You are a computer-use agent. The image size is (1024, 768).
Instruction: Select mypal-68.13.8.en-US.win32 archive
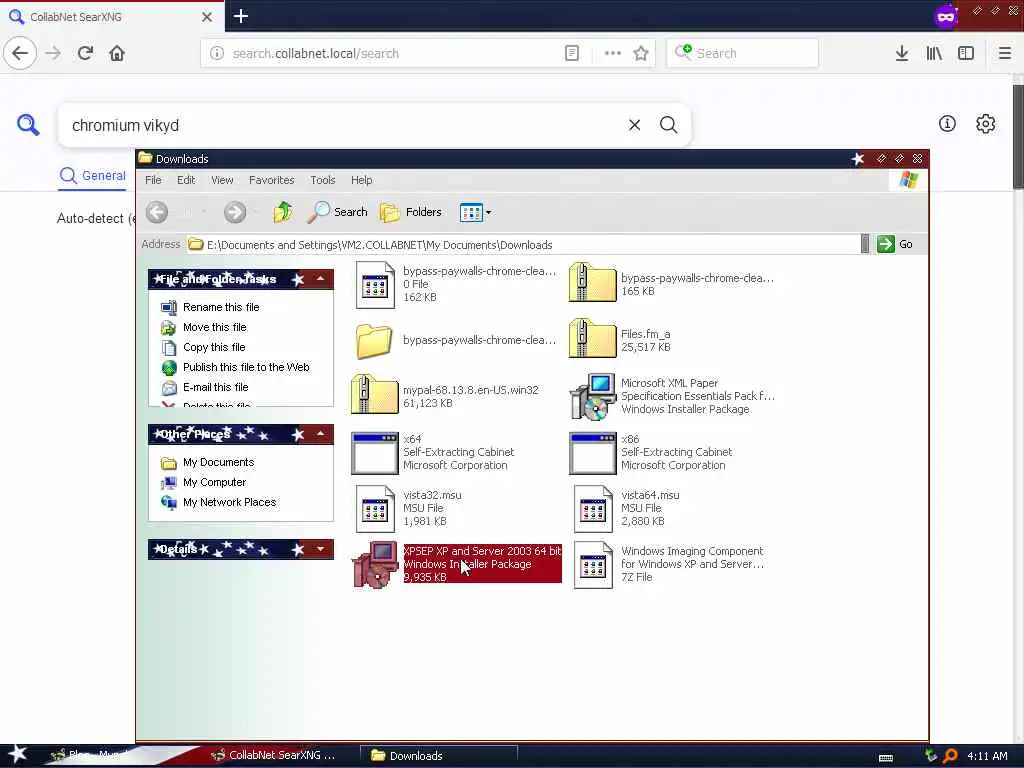(374, 394)
